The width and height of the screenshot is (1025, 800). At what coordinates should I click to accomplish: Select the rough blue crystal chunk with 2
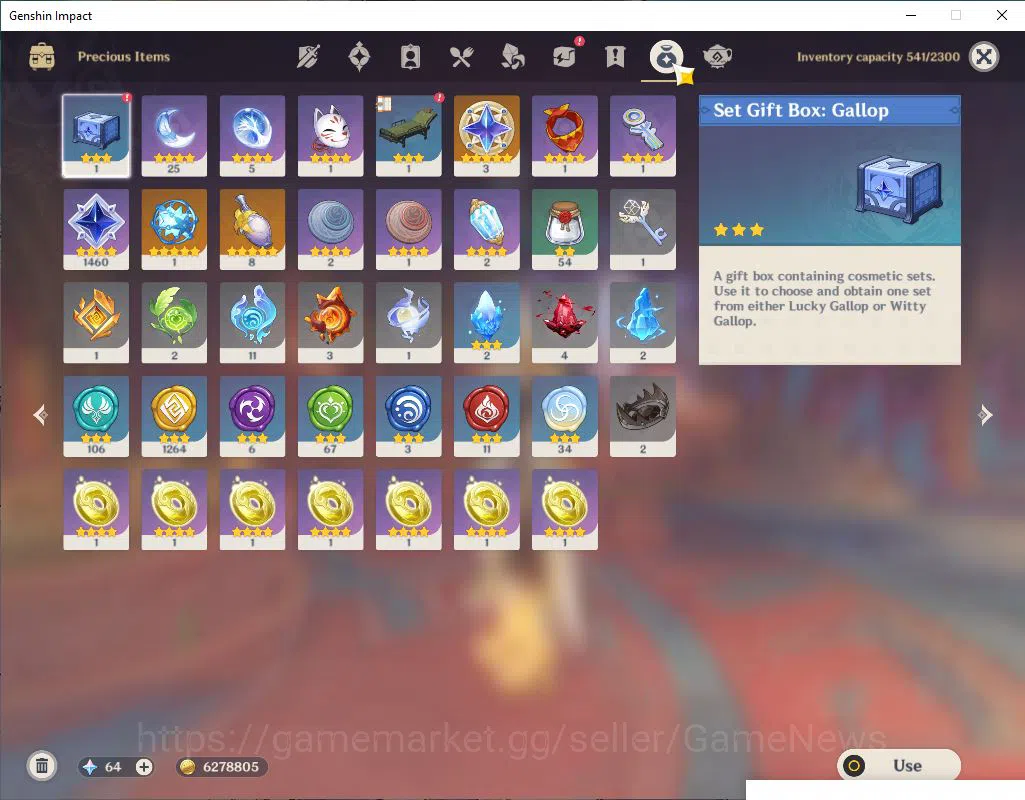click(643, 323)
